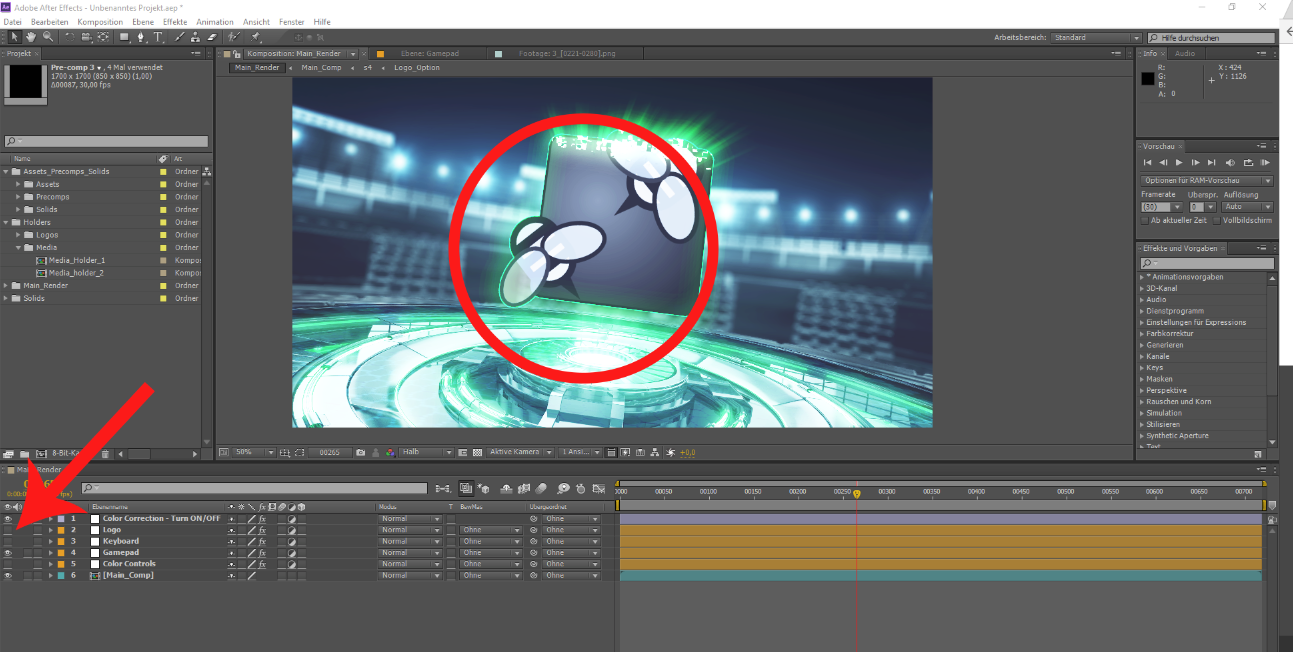Hide the Gamepad layer with its eye toggle
The width and height of the screenshot is (1293, 652).
(x=8, y=552)
